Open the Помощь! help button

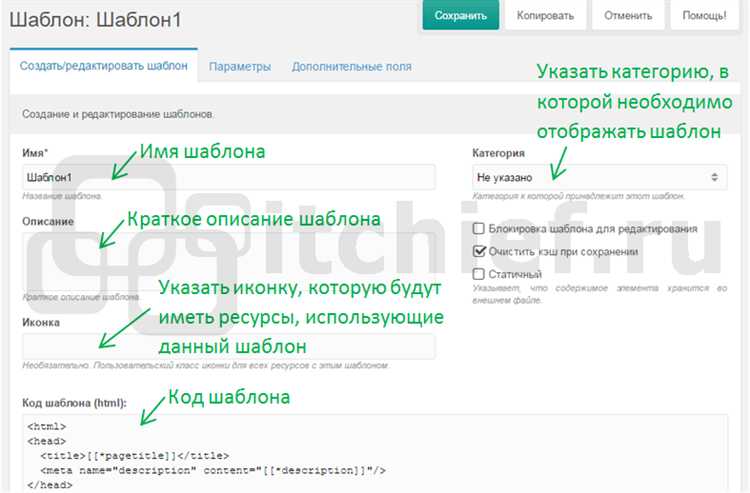tap(704, 15)
